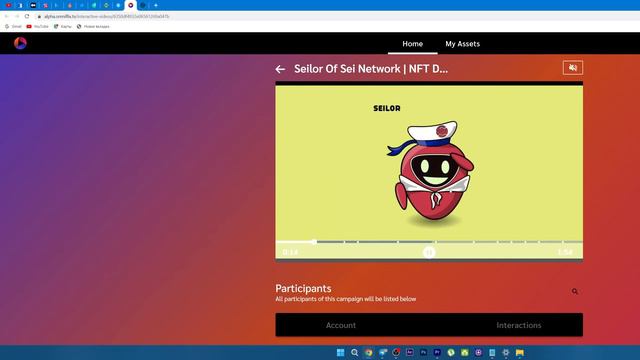Viewport: 640px width, 360px height.
Task: Click the Omniflix logo in header
Action: [x=20, y=43]
